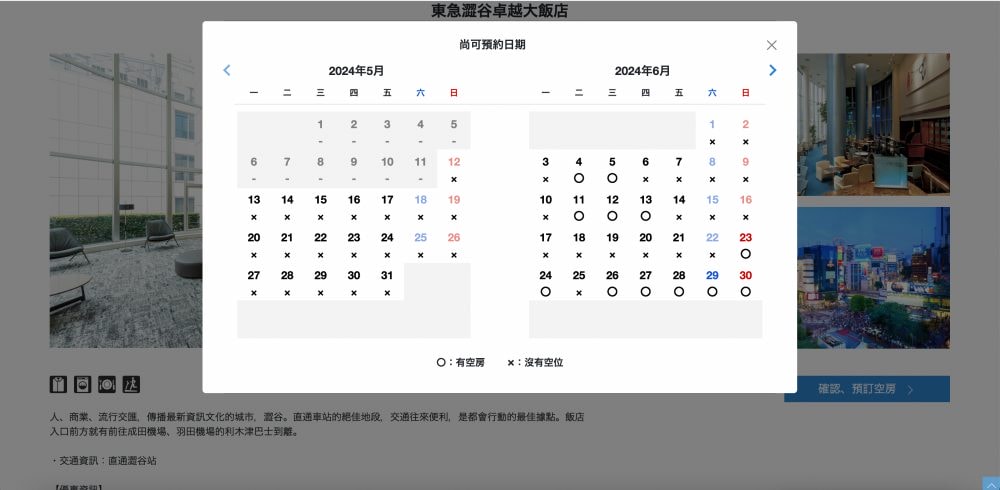Select June 24 available date

(545, 283)
